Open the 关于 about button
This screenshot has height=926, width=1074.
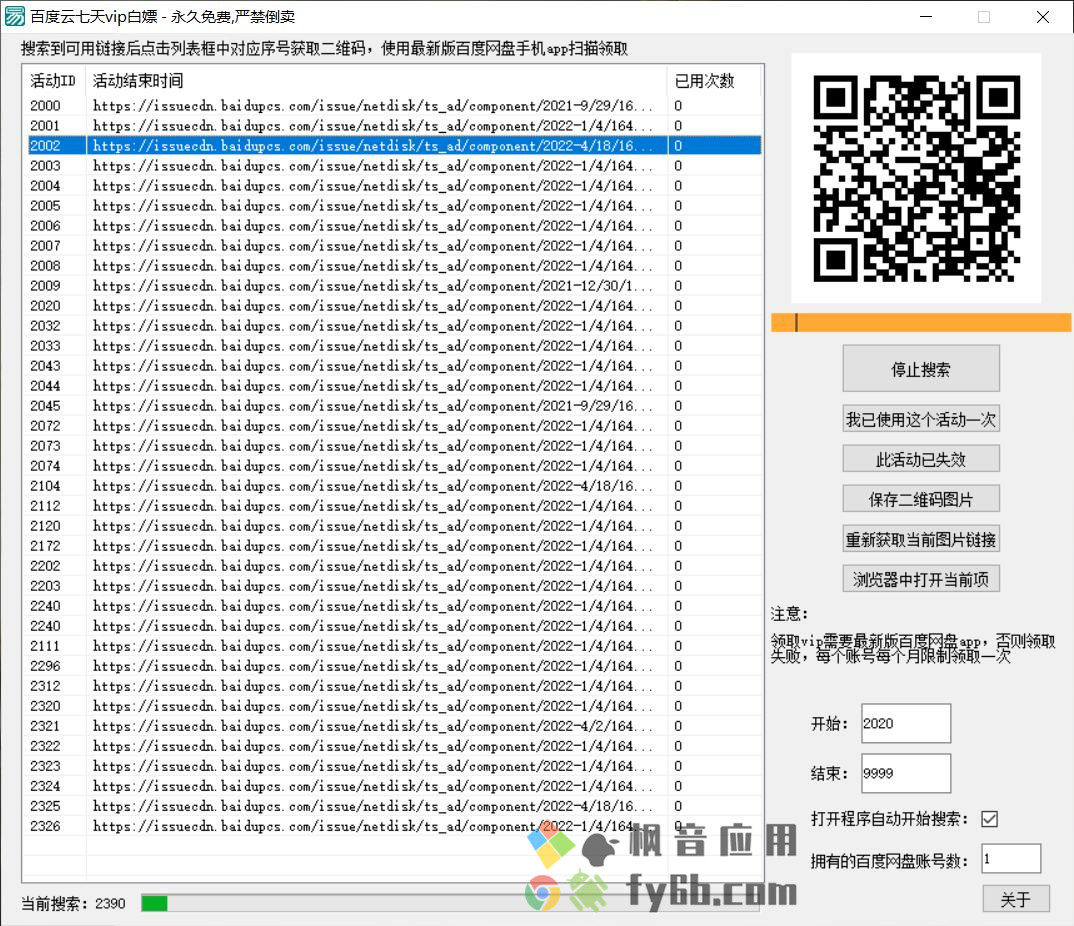[x=1016, y=899]
